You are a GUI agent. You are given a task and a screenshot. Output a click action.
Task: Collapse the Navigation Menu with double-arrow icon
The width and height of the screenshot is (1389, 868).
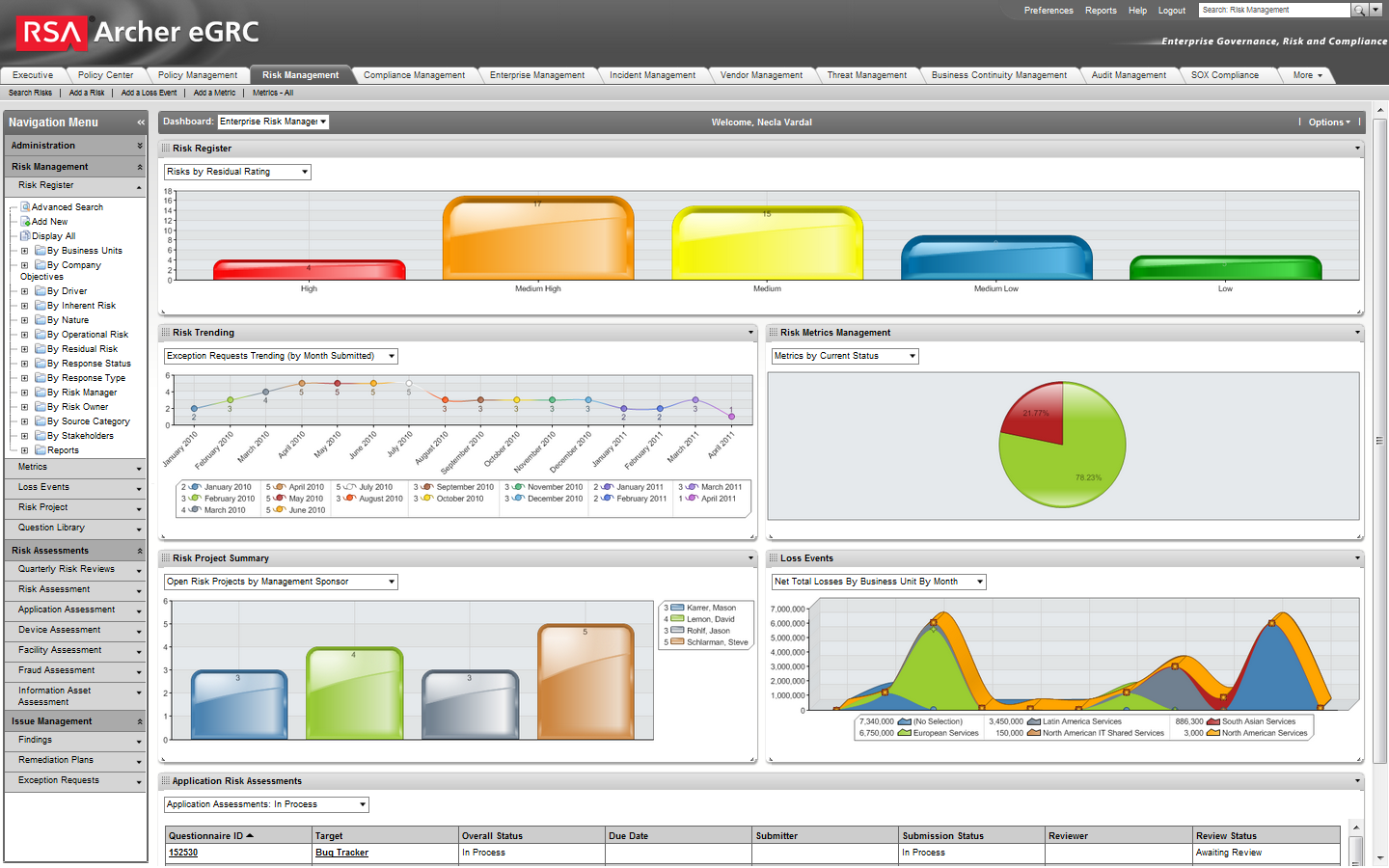(141, 122)
